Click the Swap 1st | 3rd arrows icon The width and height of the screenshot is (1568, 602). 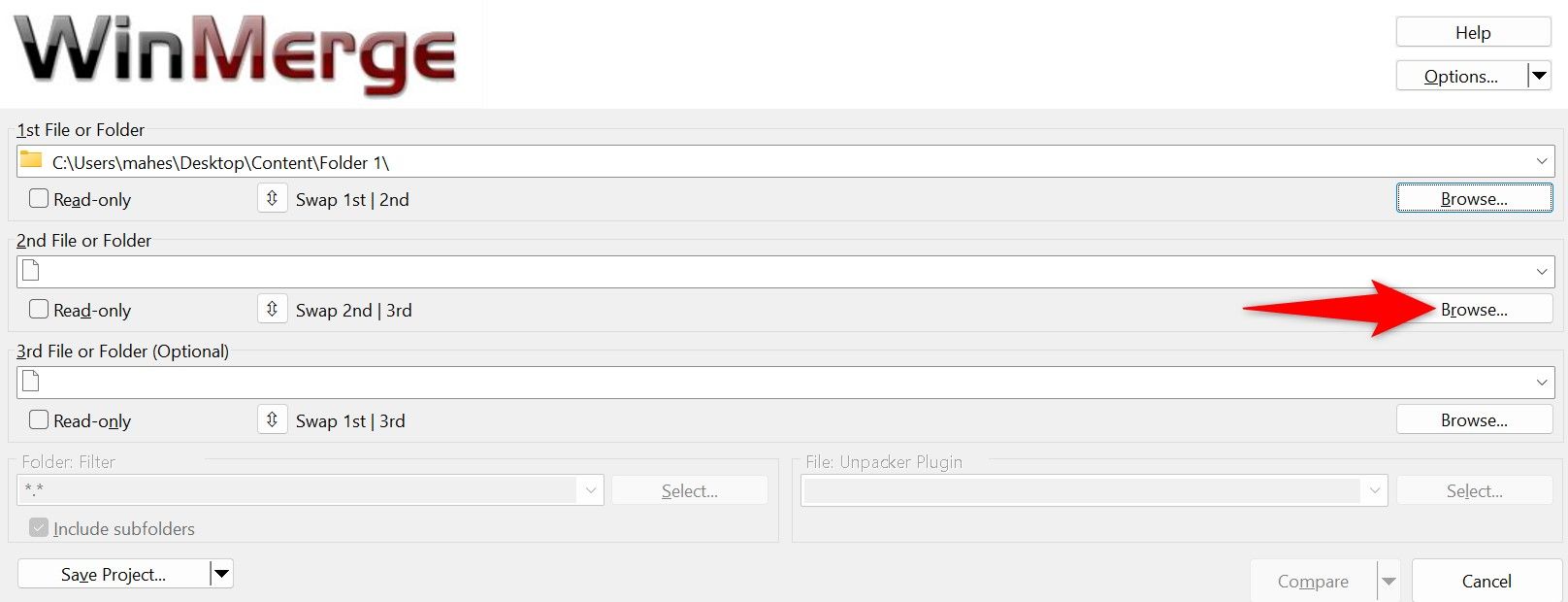(x=272, y=420)
